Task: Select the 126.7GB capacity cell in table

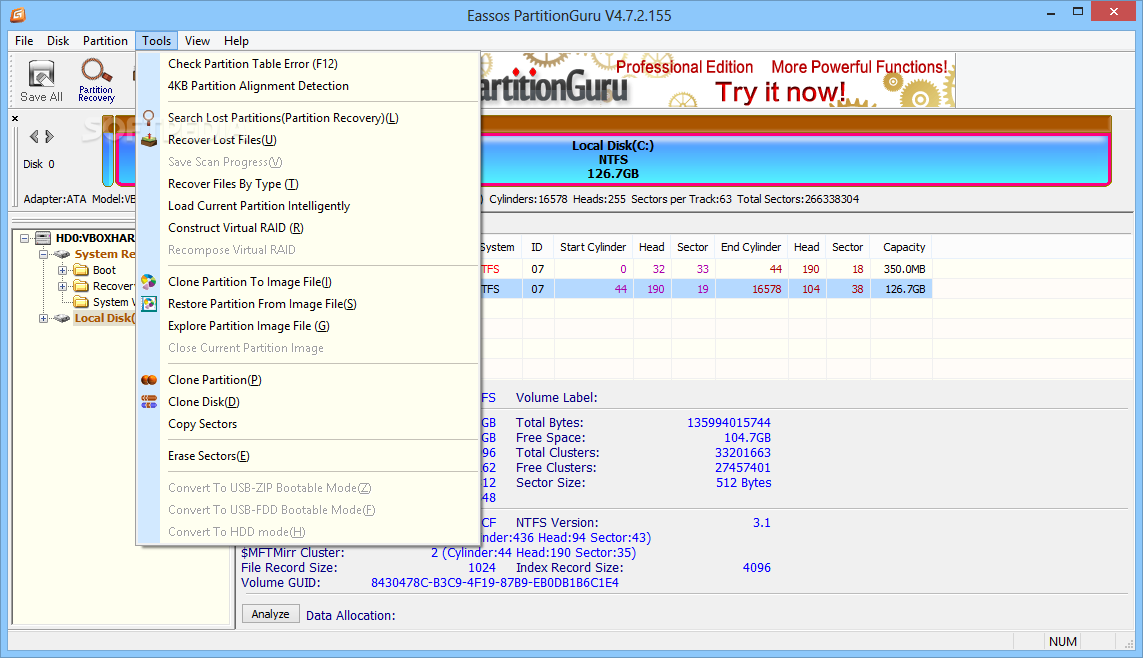Action: tap(905, 289)
